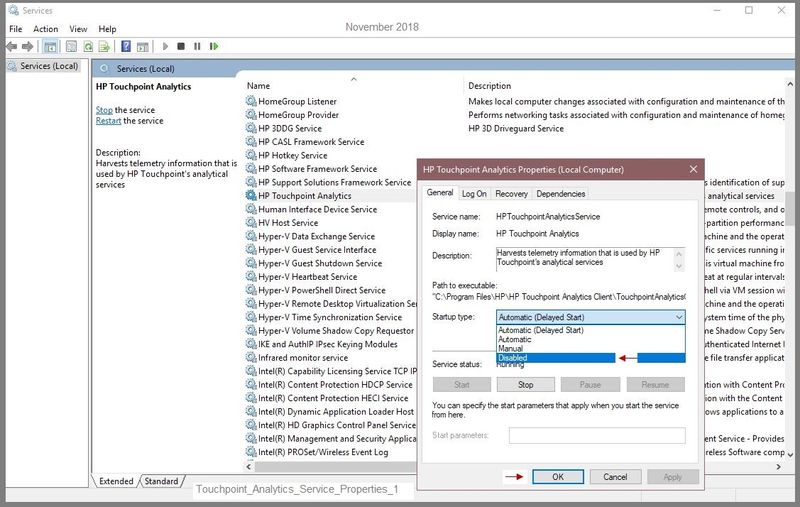Click the 'Restart' the service link
This screenshot has height=507, width=800.
[108, 121]
